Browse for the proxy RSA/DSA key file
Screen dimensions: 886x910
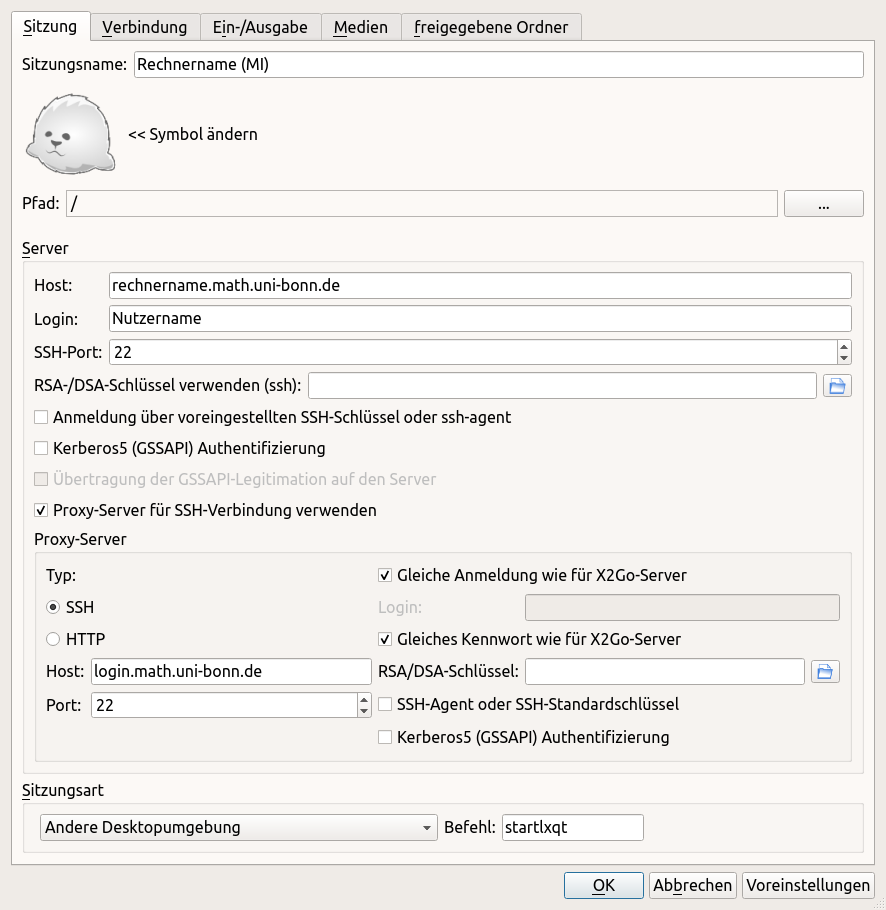[825, 672]
